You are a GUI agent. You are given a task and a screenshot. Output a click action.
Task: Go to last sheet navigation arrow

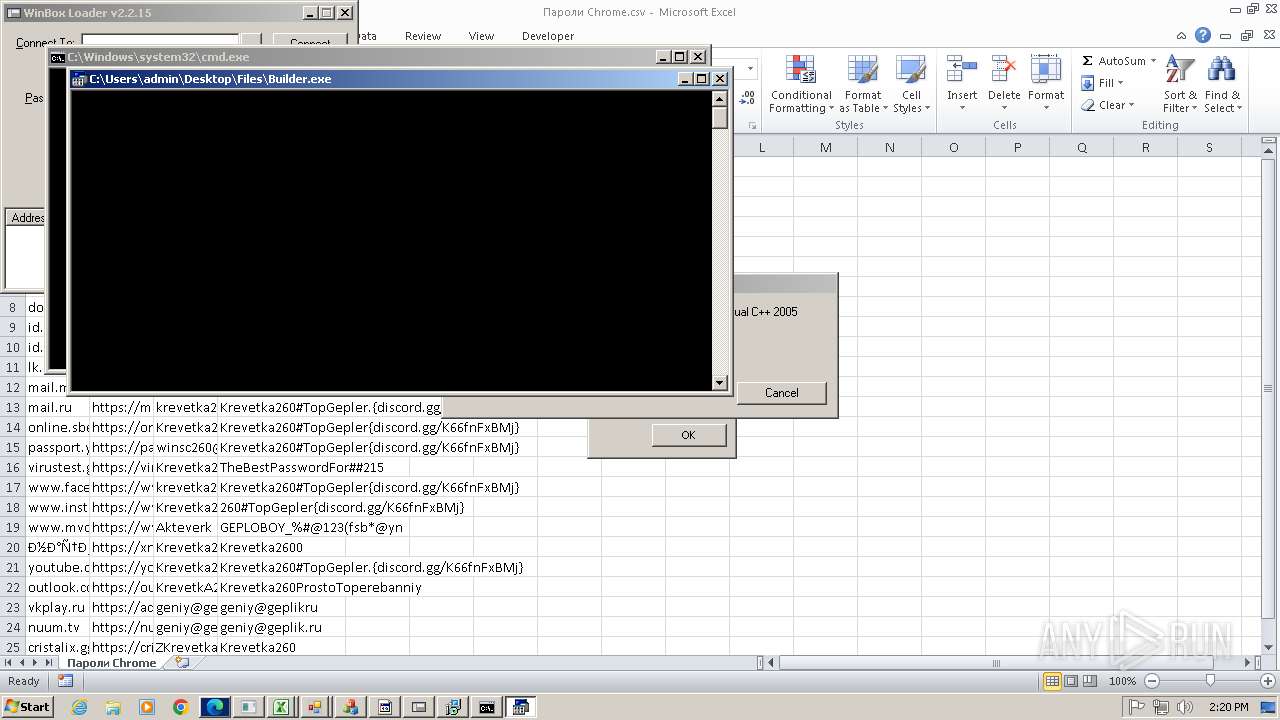(x=50, y=663)
